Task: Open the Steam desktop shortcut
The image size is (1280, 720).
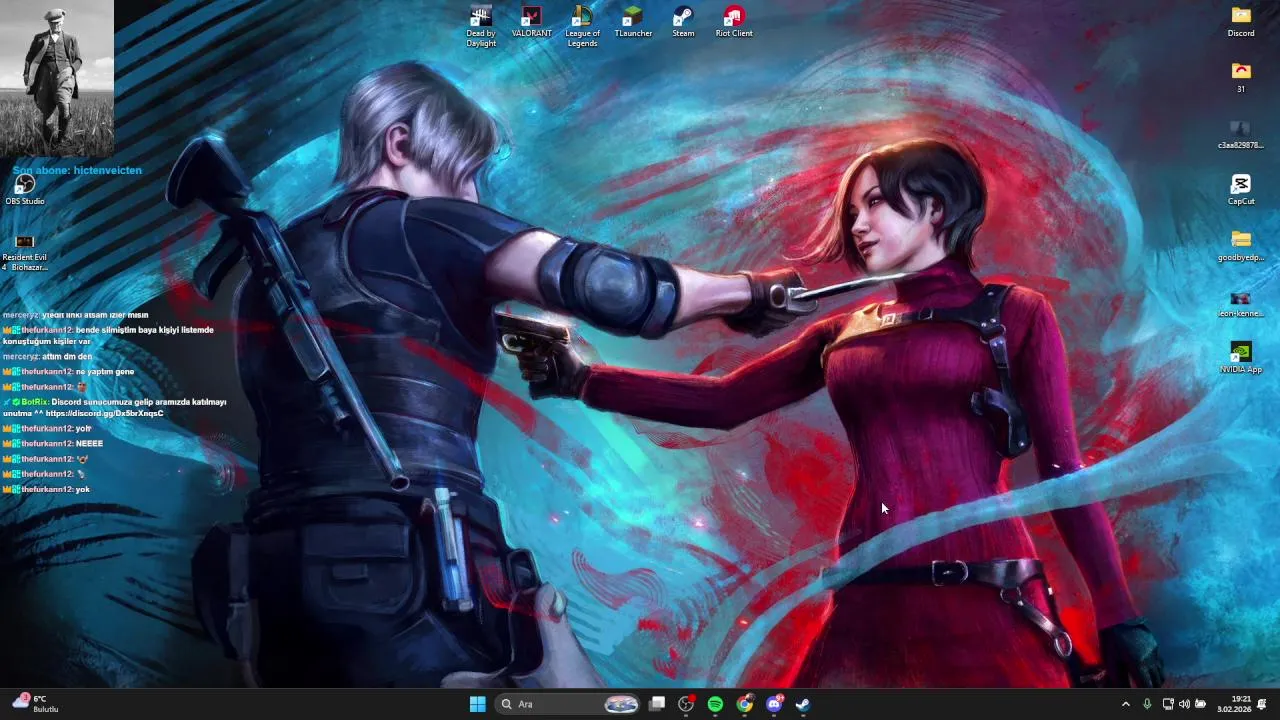Action: tap(683, 22)
